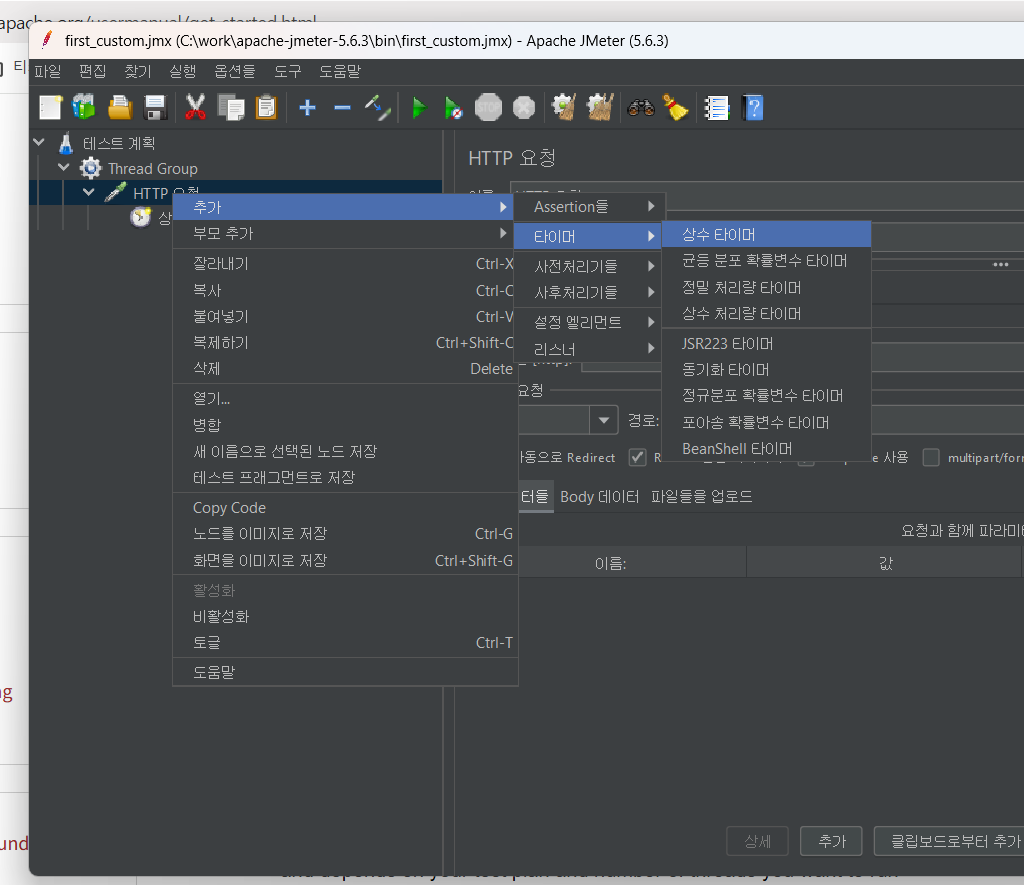
Task: Choose Copy Code from context menu
Action: pyautogui.click(x=345, y=507)
